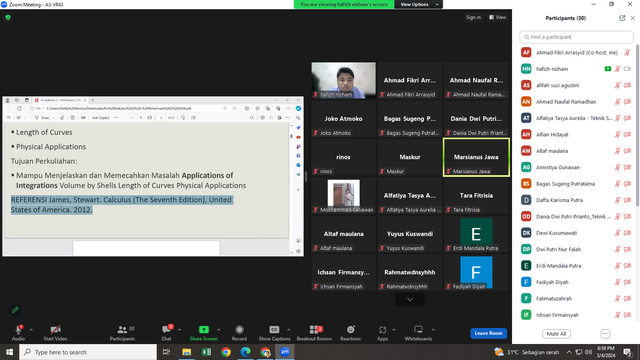The image size is (640, 360).
Task: Click the annotation pencil icon
Action: tap(15, 310)
